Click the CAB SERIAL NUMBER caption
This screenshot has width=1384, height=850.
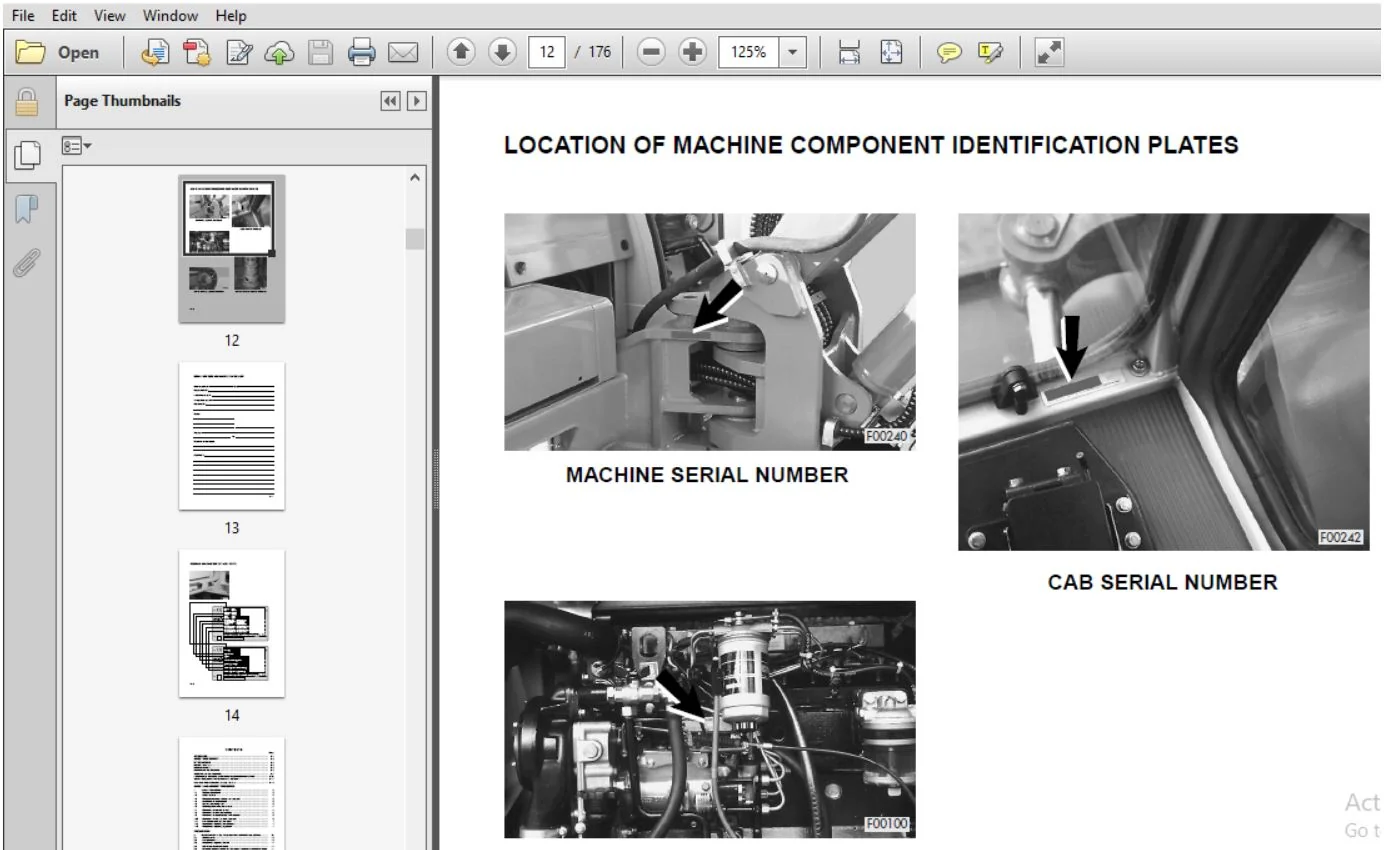(x=1162, y=582)
